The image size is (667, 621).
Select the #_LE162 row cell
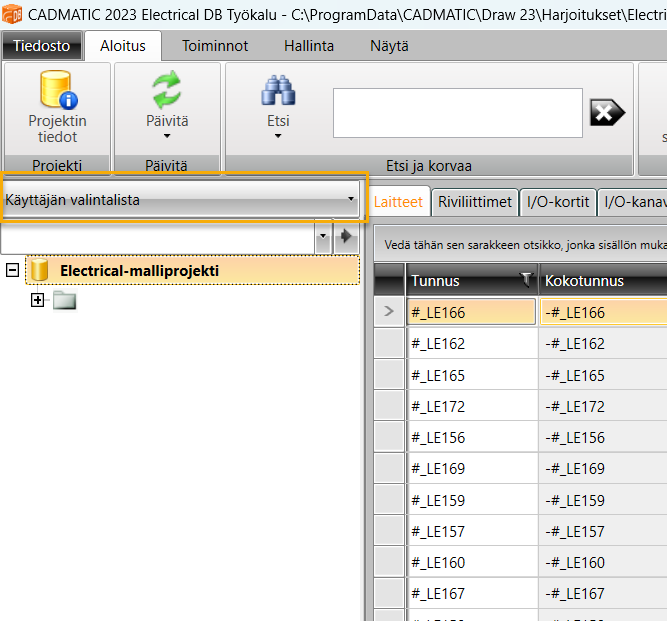tap(471, 344)
